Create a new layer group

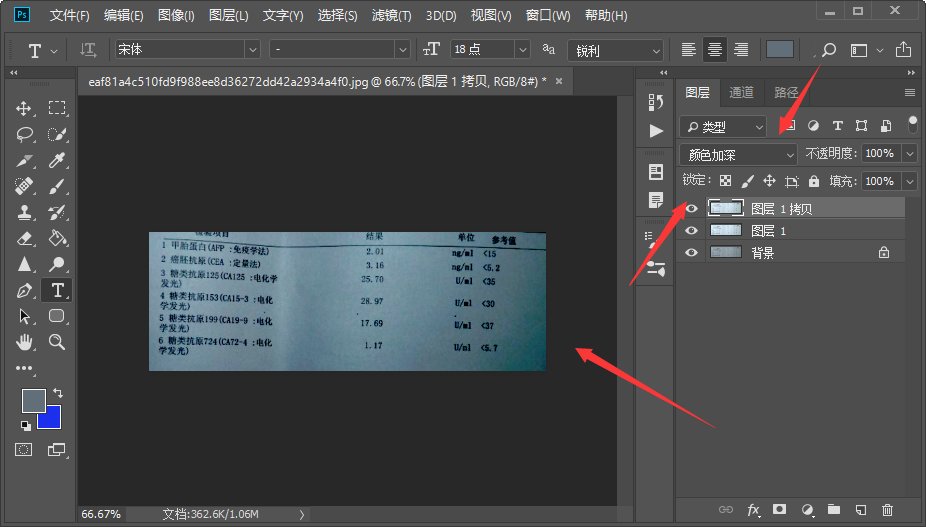pos(834,509)
